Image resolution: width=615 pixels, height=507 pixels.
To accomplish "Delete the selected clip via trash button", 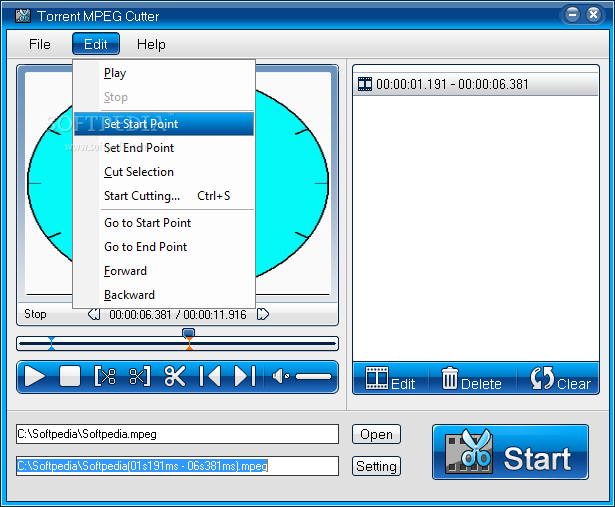I will (x=472, y=378).
